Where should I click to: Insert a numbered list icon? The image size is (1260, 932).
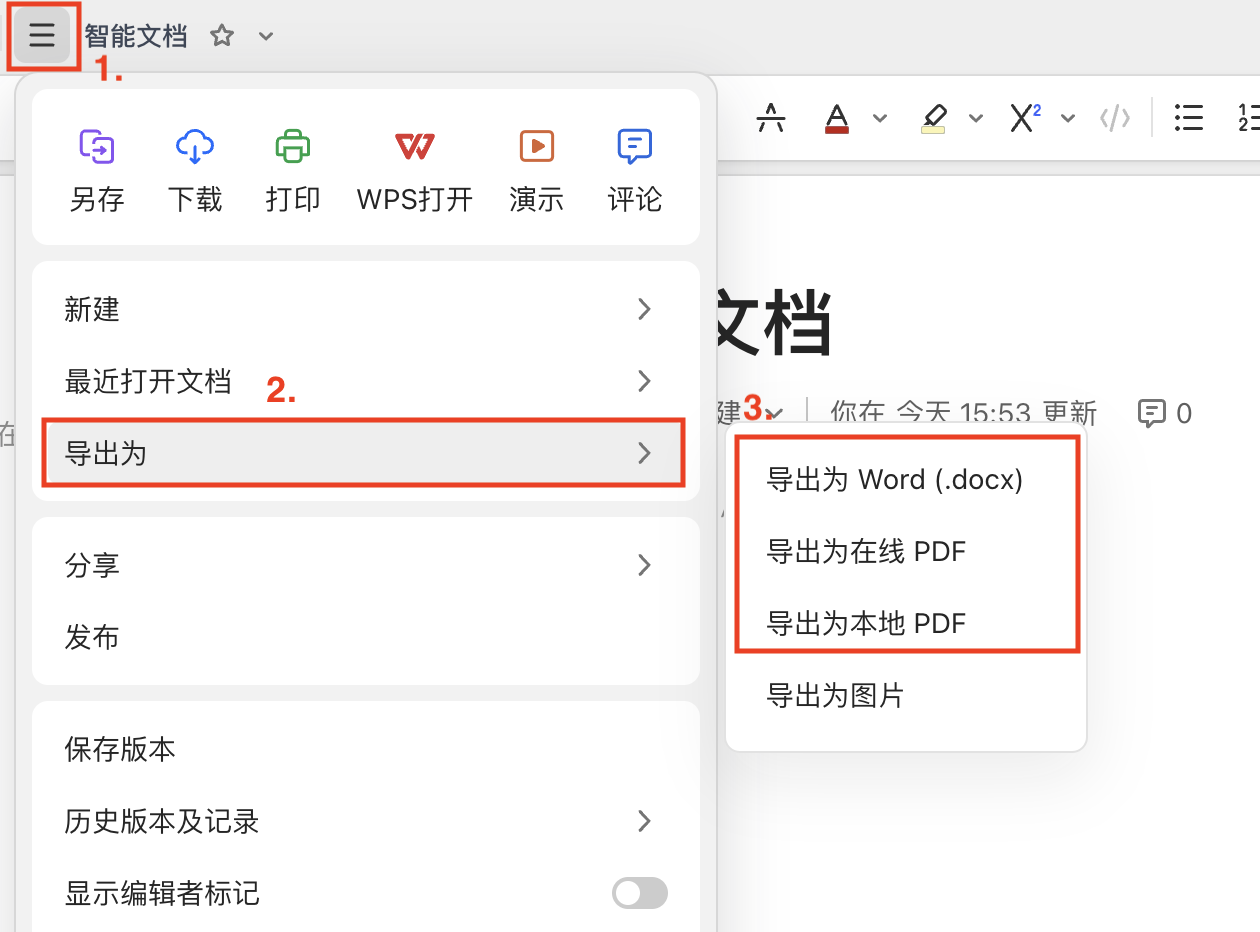coord(1248,118)
